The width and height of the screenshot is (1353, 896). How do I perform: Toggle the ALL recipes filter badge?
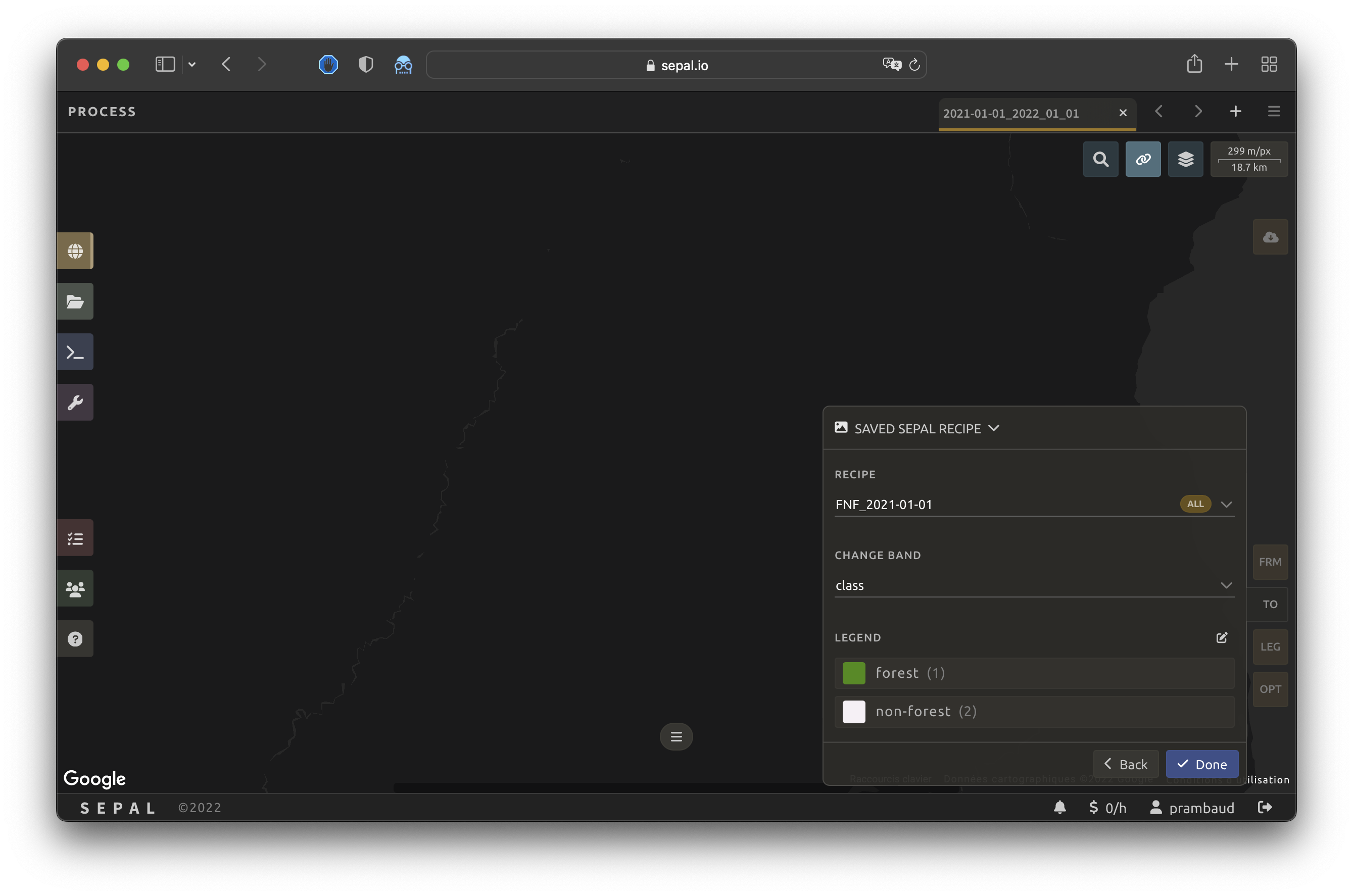[x=1195, y=504]
